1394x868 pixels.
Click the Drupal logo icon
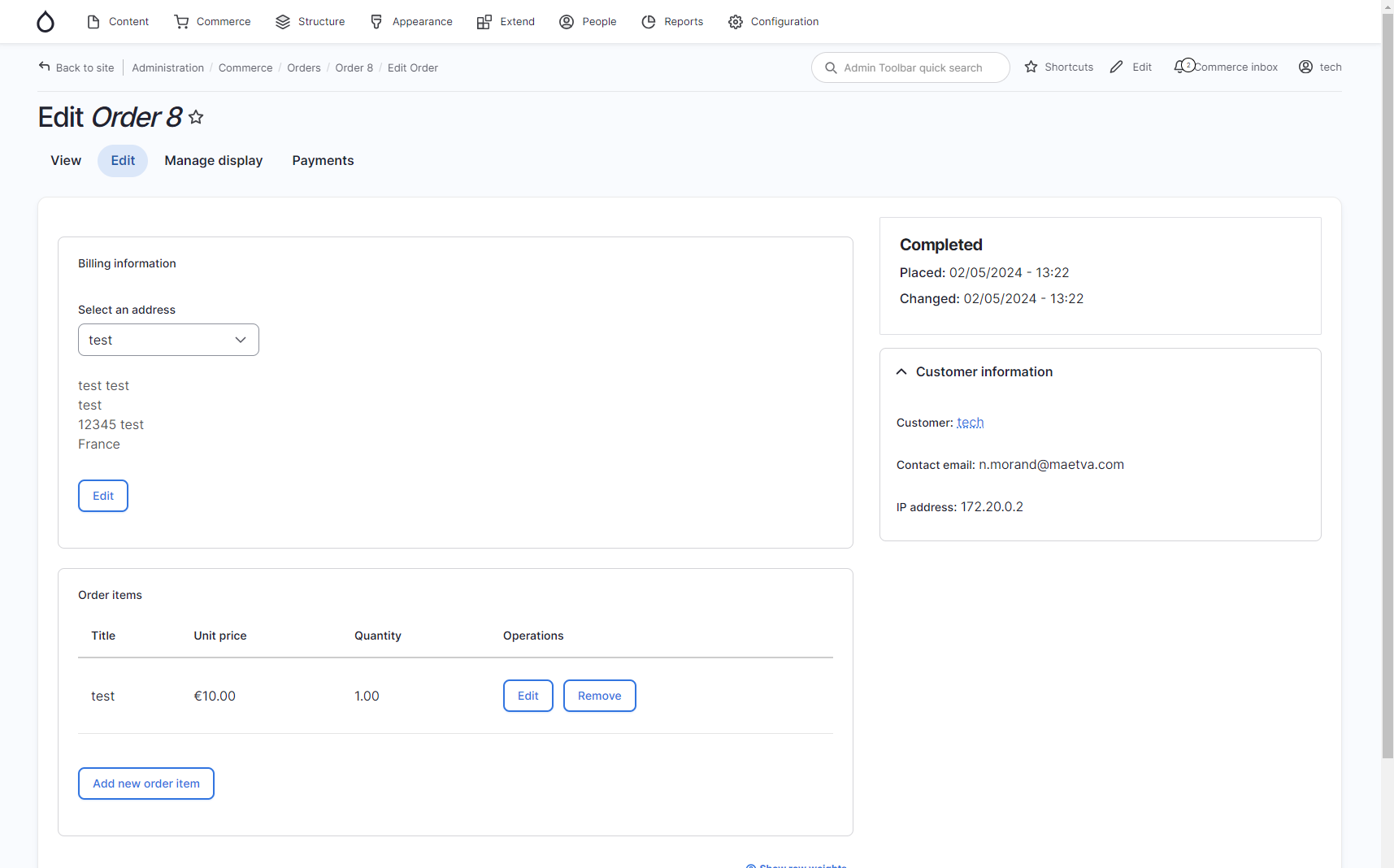[x=45, y=21]
